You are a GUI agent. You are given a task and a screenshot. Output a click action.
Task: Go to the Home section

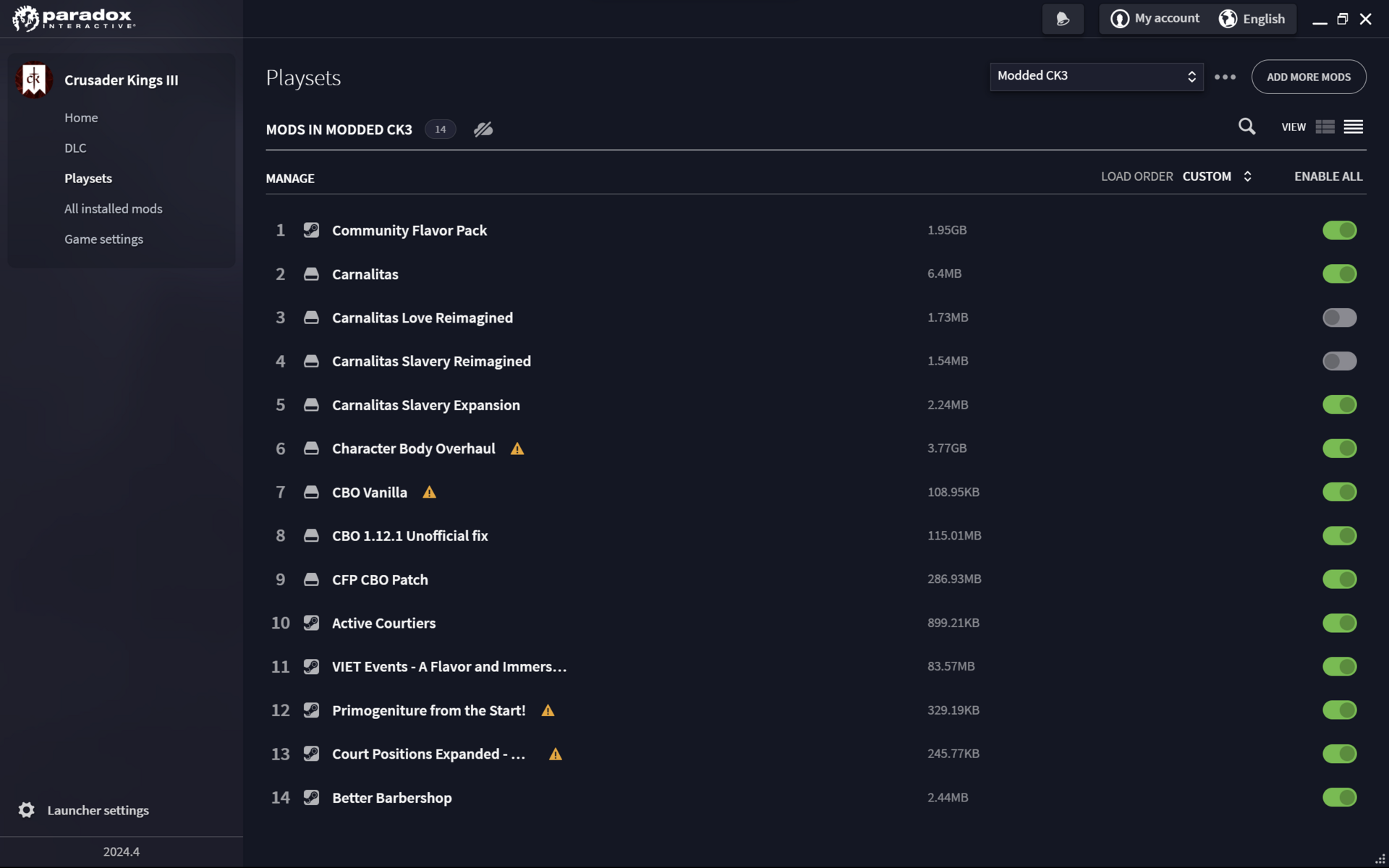point(81,118)
